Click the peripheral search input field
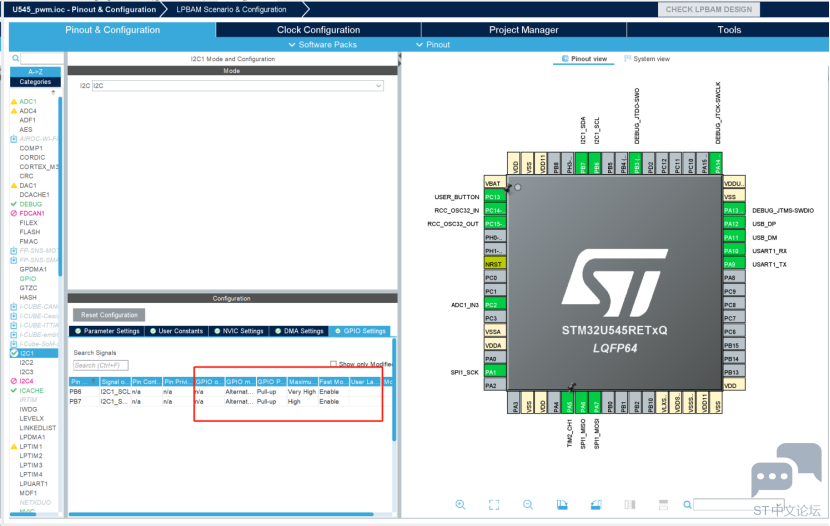Viewport: 830px width, 526px height. click(42, 58)
